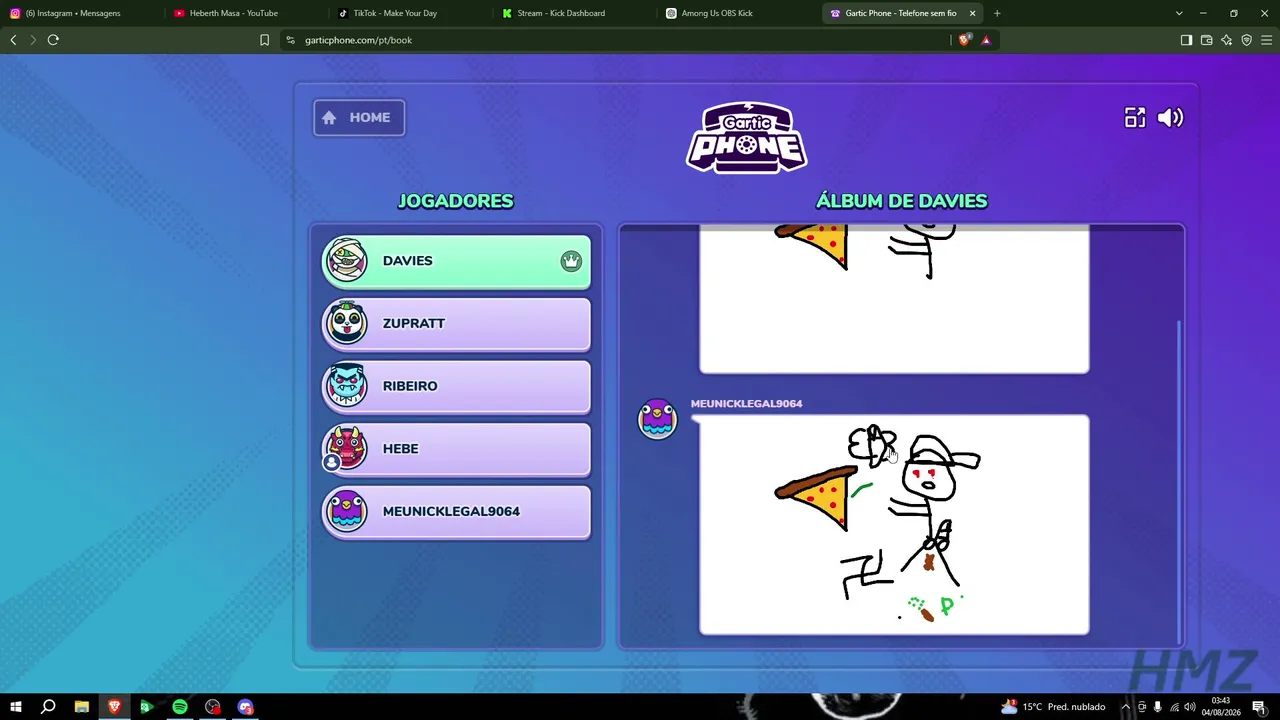Open the system volume tray control
Viewport: 1280px width, 720px height.
click(x=1190, y=707)
